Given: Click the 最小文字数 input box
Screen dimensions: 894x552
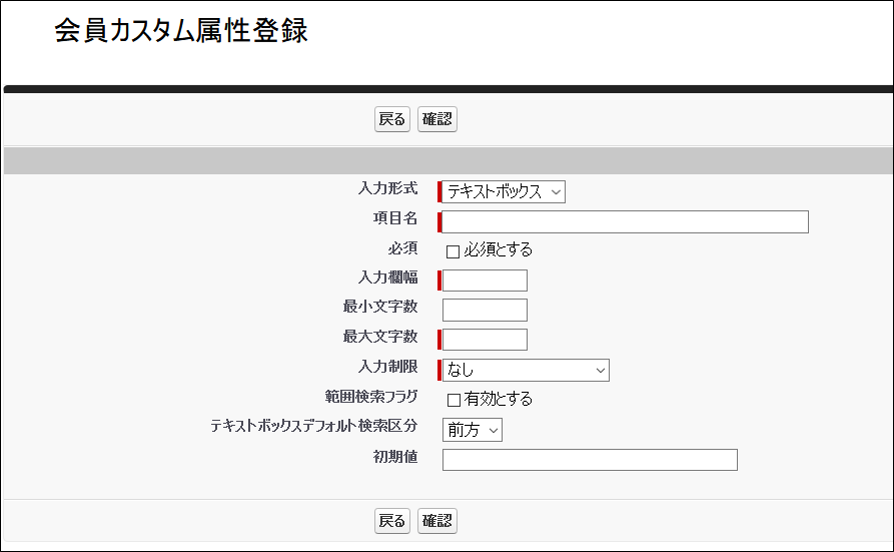Looking at the screenshot, I should (485, 310).
